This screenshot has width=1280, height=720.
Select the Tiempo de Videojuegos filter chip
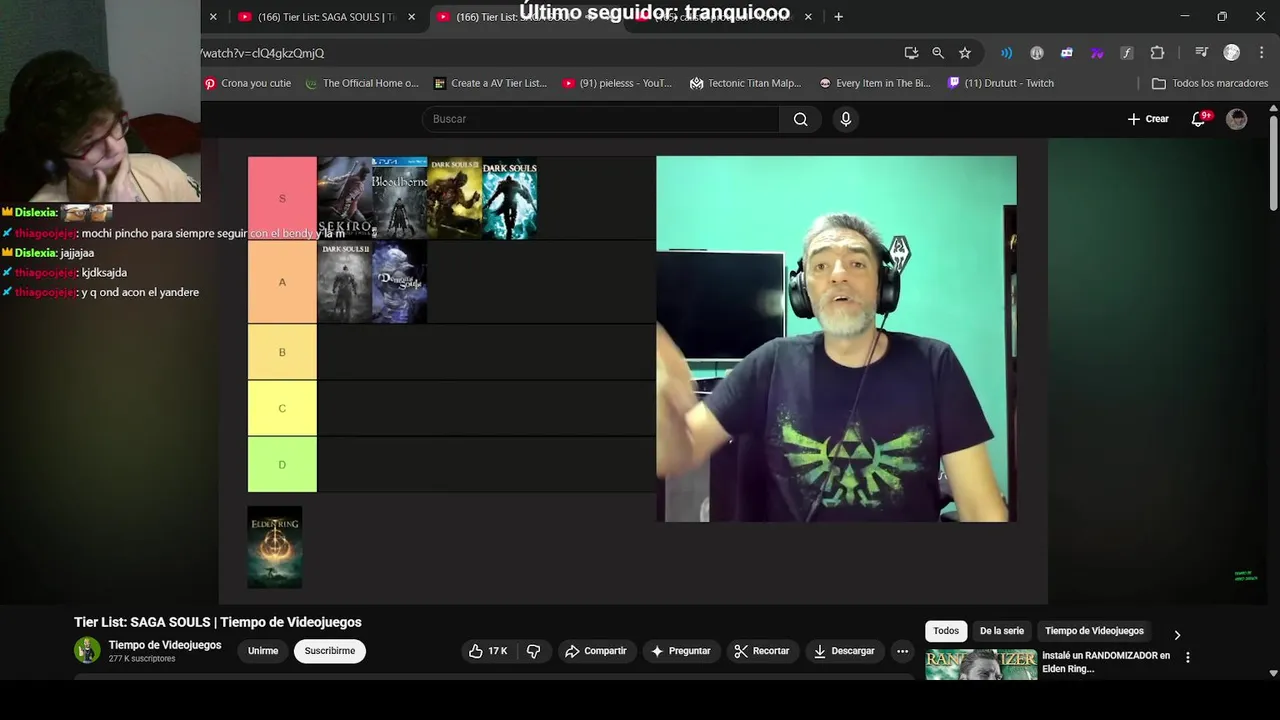(x=1094, y=631)
